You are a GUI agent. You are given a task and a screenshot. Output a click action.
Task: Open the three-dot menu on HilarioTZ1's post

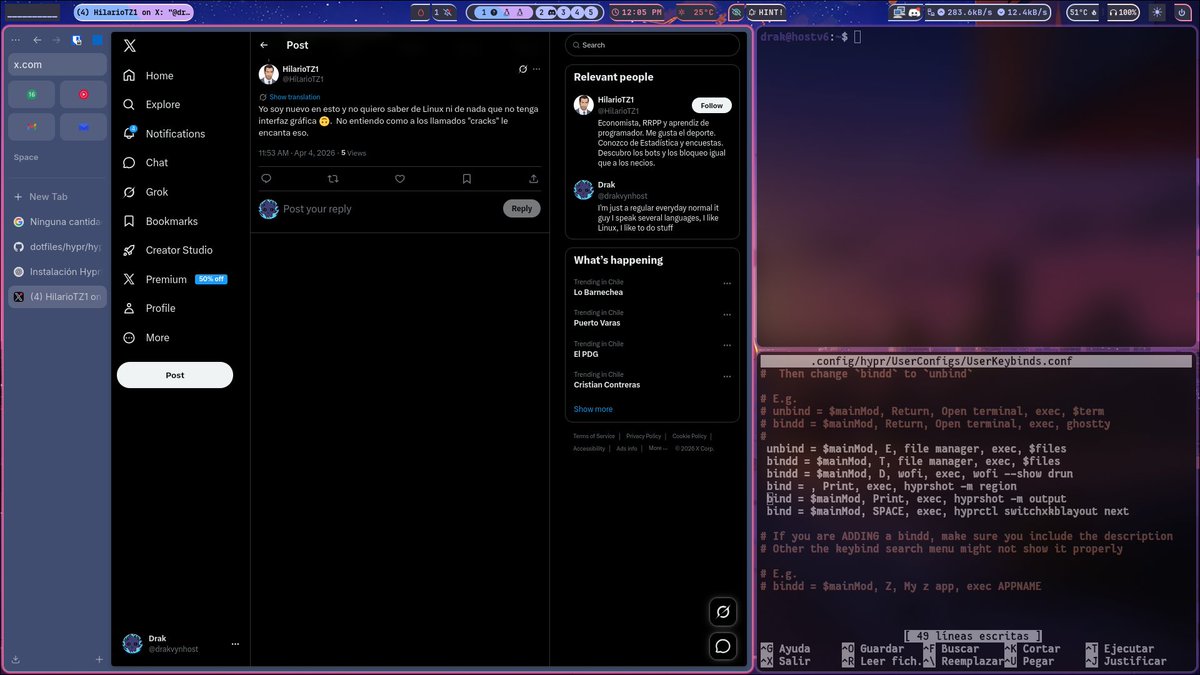click(x=537, y=69)
